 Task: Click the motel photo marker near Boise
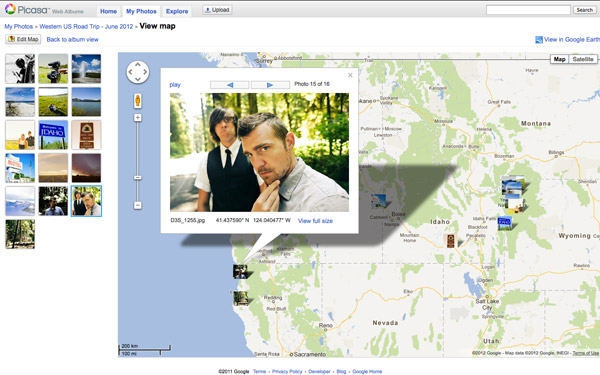coord(378,201)
